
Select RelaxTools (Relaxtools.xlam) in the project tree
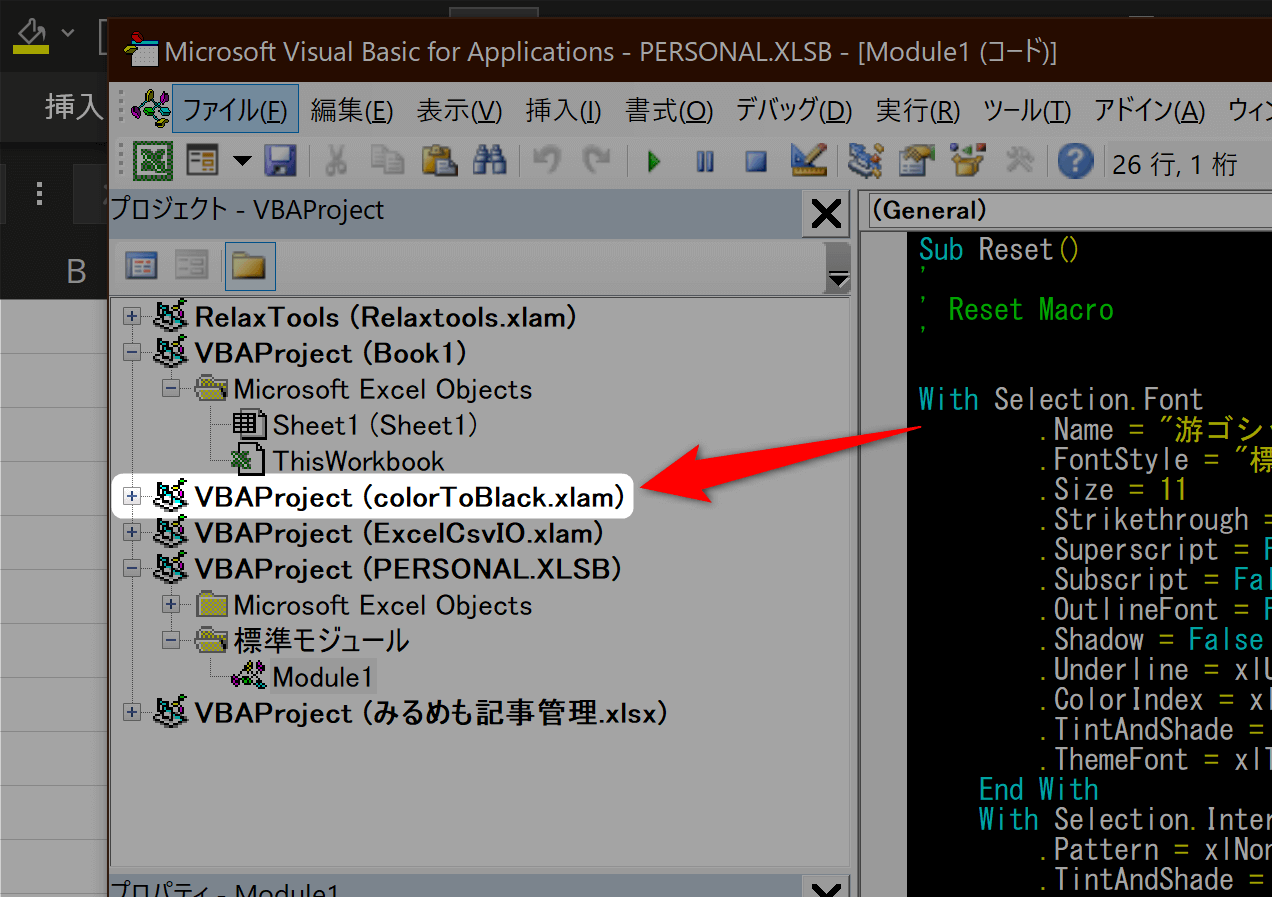pos(386,318)
